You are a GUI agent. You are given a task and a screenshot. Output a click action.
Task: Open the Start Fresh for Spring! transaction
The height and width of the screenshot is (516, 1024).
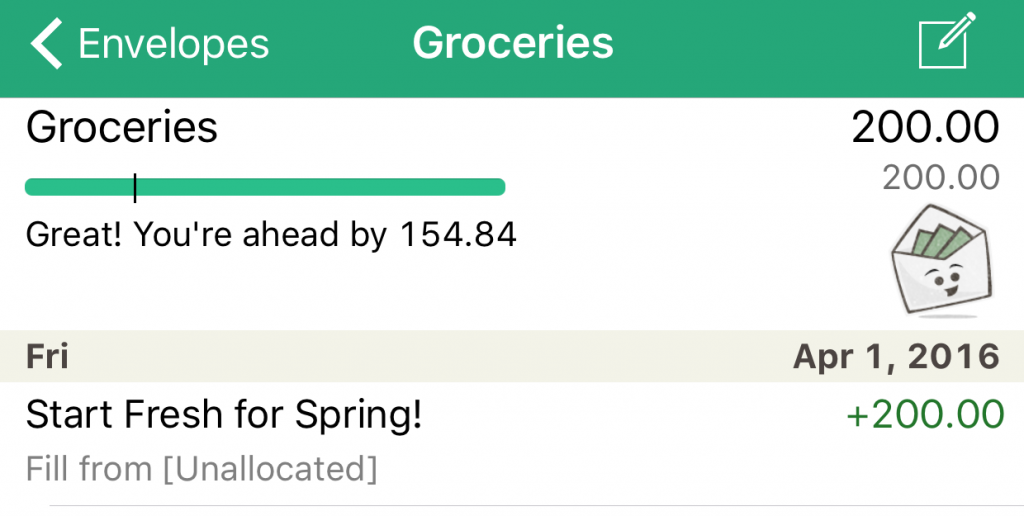tap(512, 443)
